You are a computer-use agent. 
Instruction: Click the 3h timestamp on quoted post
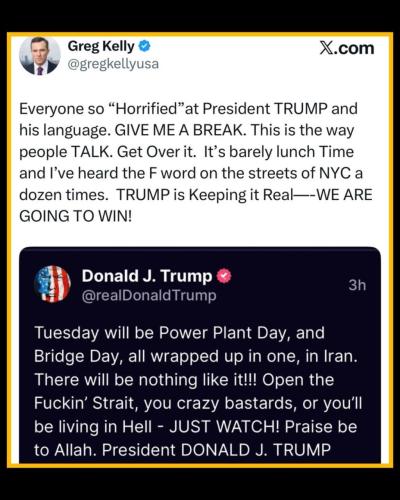(357, 285)
